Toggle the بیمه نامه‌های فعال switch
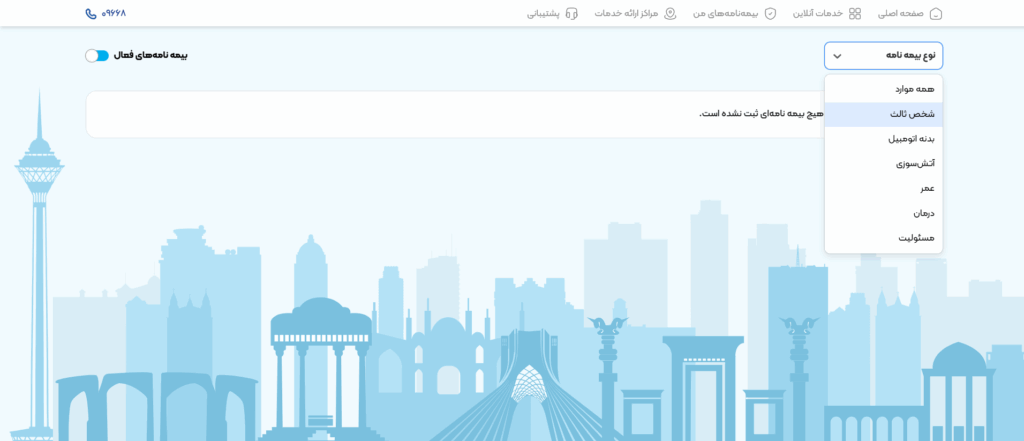The height and width of the screenshot is (441, 1024). click(x=97, y=56)
